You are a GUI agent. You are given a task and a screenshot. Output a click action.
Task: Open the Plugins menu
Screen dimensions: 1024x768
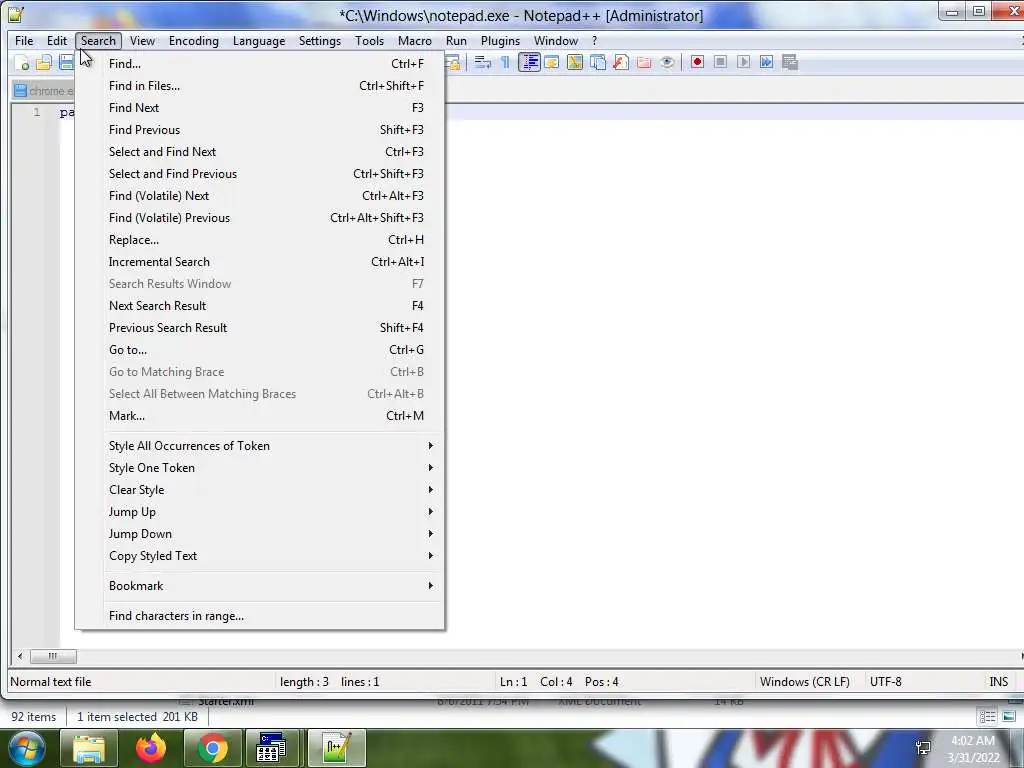click(501, 40)
